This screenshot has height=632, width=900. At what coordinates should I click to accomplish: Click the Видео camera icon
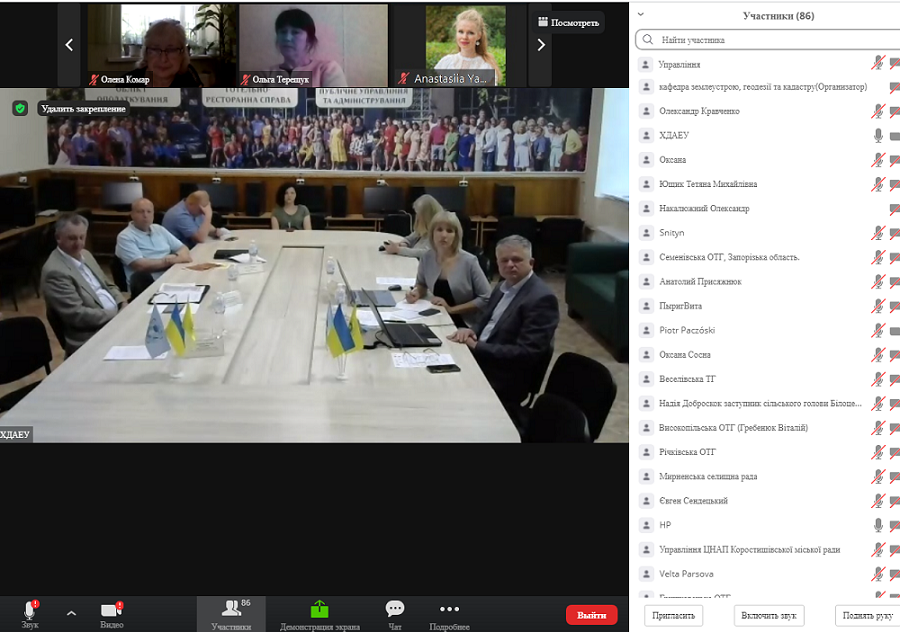[111, 610]
